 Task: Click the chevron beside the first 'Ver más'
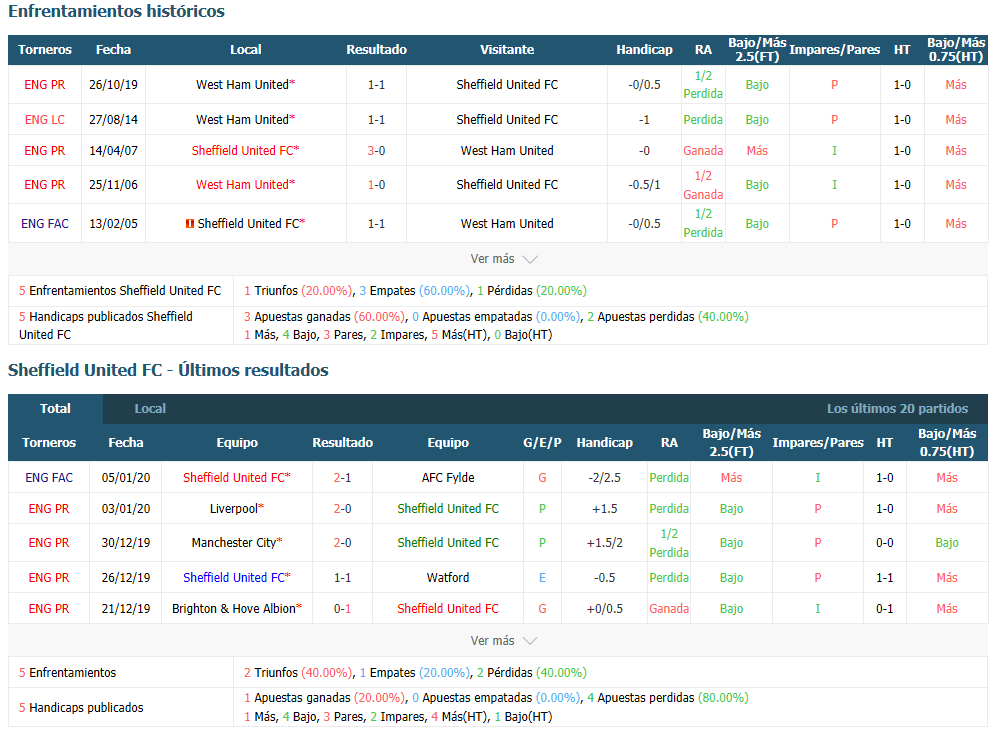(x=530, y=259)
